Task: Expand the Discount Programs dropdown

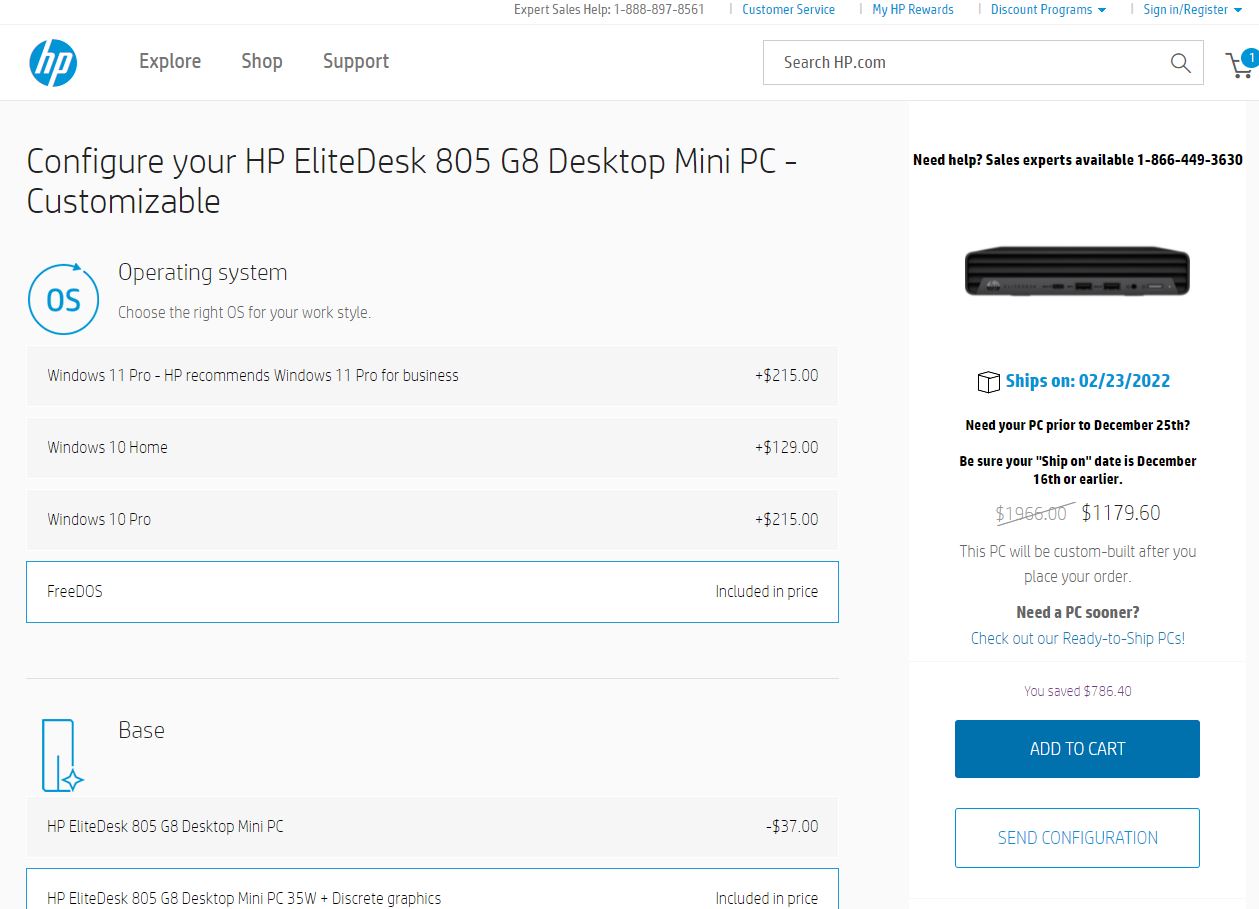Action: pyautogui.click(x=1048, y=10)
